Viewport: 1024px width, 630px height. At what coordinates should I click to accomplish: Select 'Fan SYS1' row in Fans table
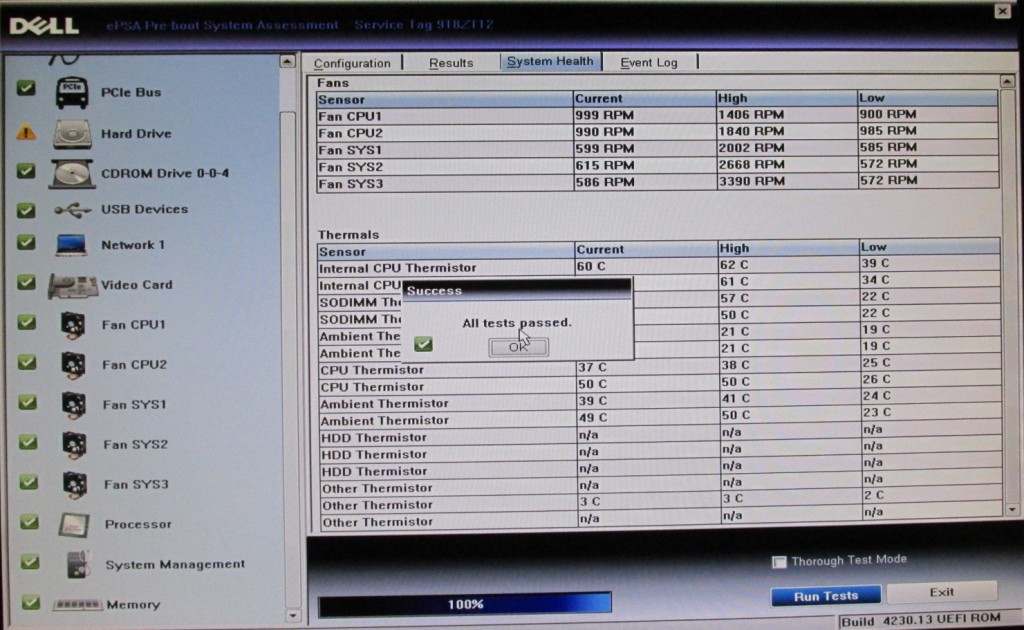657,149
